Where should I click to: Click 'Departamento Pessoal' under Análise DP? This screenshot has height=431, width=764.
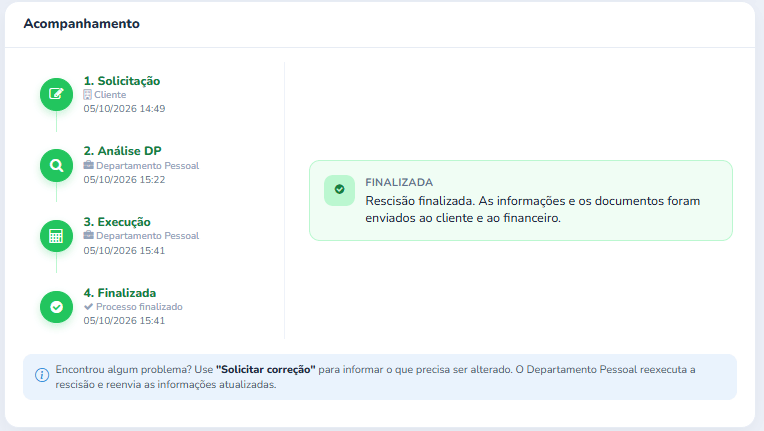[148, 166]
